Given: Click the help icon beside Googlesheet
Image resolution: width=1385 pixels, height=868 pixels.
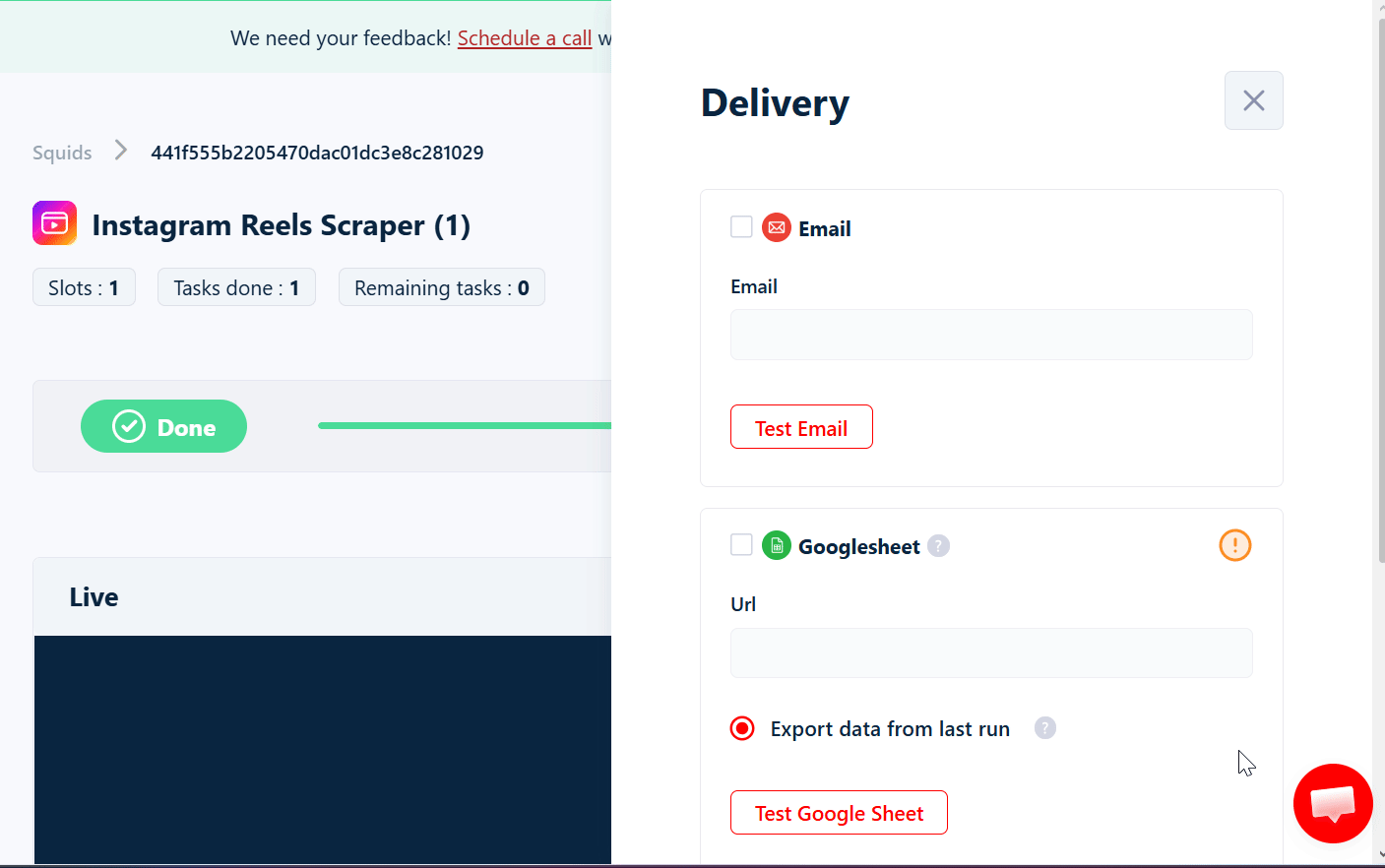Looking at the screenshot, I should click(938, 545).
